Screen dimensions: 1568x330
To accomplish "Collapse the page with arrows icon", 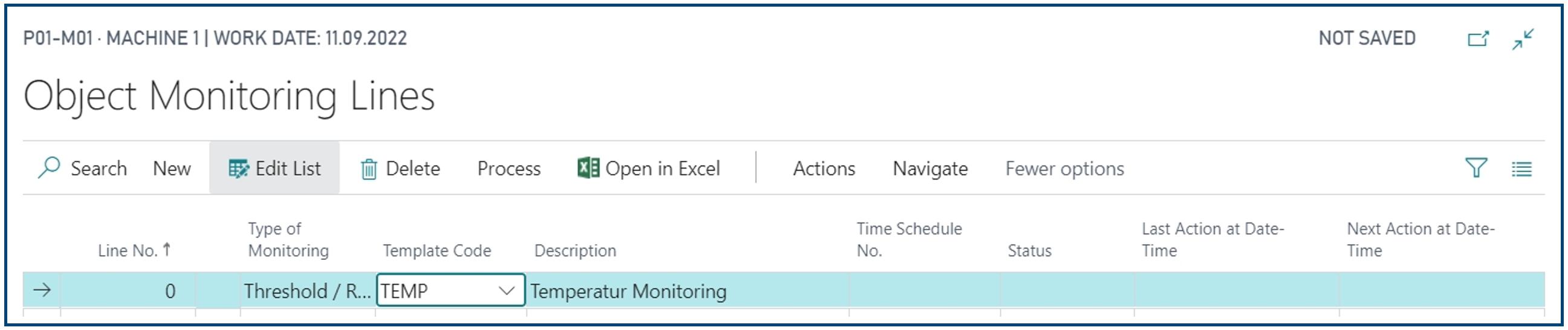I will click(1523, 39).
